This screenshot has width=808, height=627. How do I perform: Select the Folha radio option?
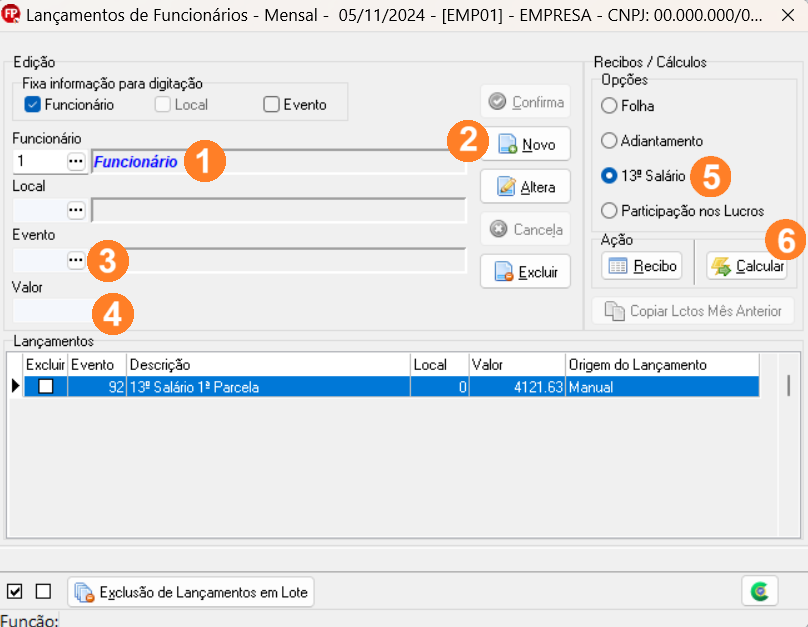(x=609, y=106)
